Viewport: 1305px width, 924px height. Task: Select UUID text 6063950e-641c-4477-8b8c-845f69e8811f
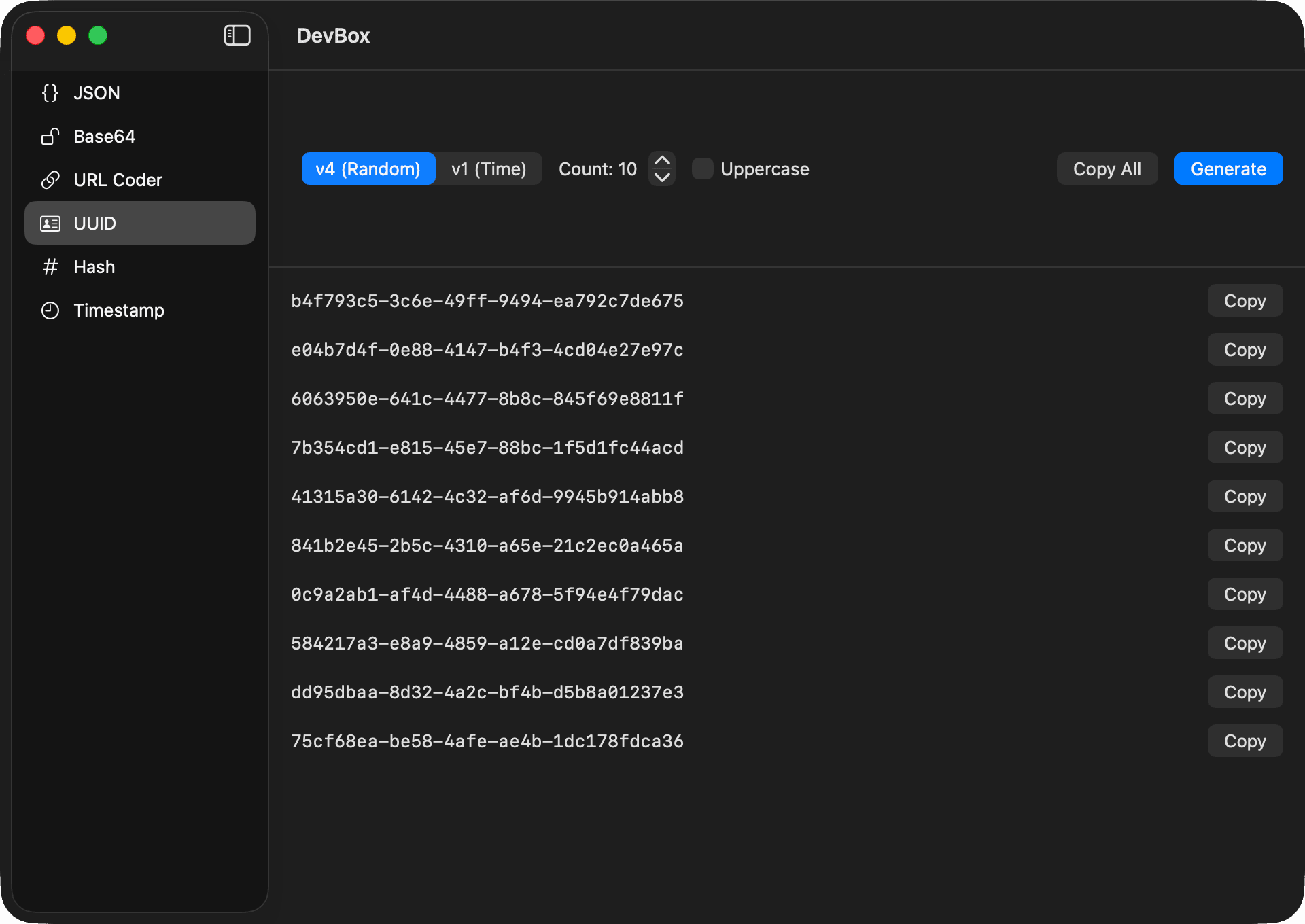click(487, 399)
